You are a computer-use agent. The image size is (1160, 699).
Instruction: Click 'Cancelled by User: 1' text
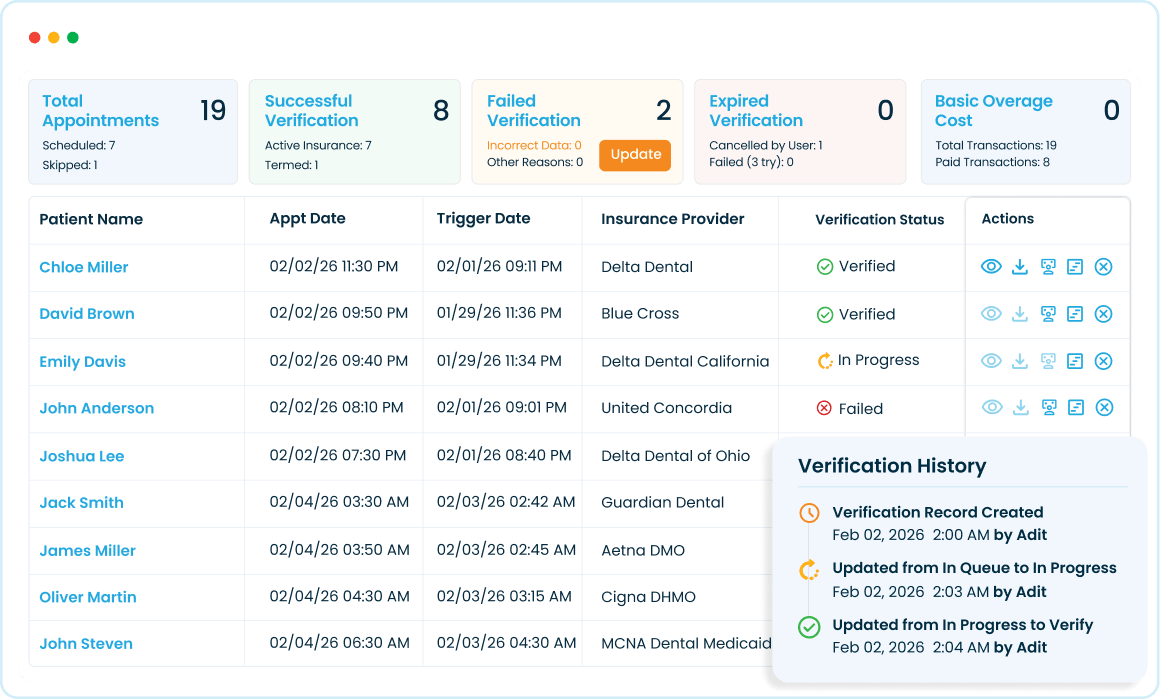click(766, 146)
